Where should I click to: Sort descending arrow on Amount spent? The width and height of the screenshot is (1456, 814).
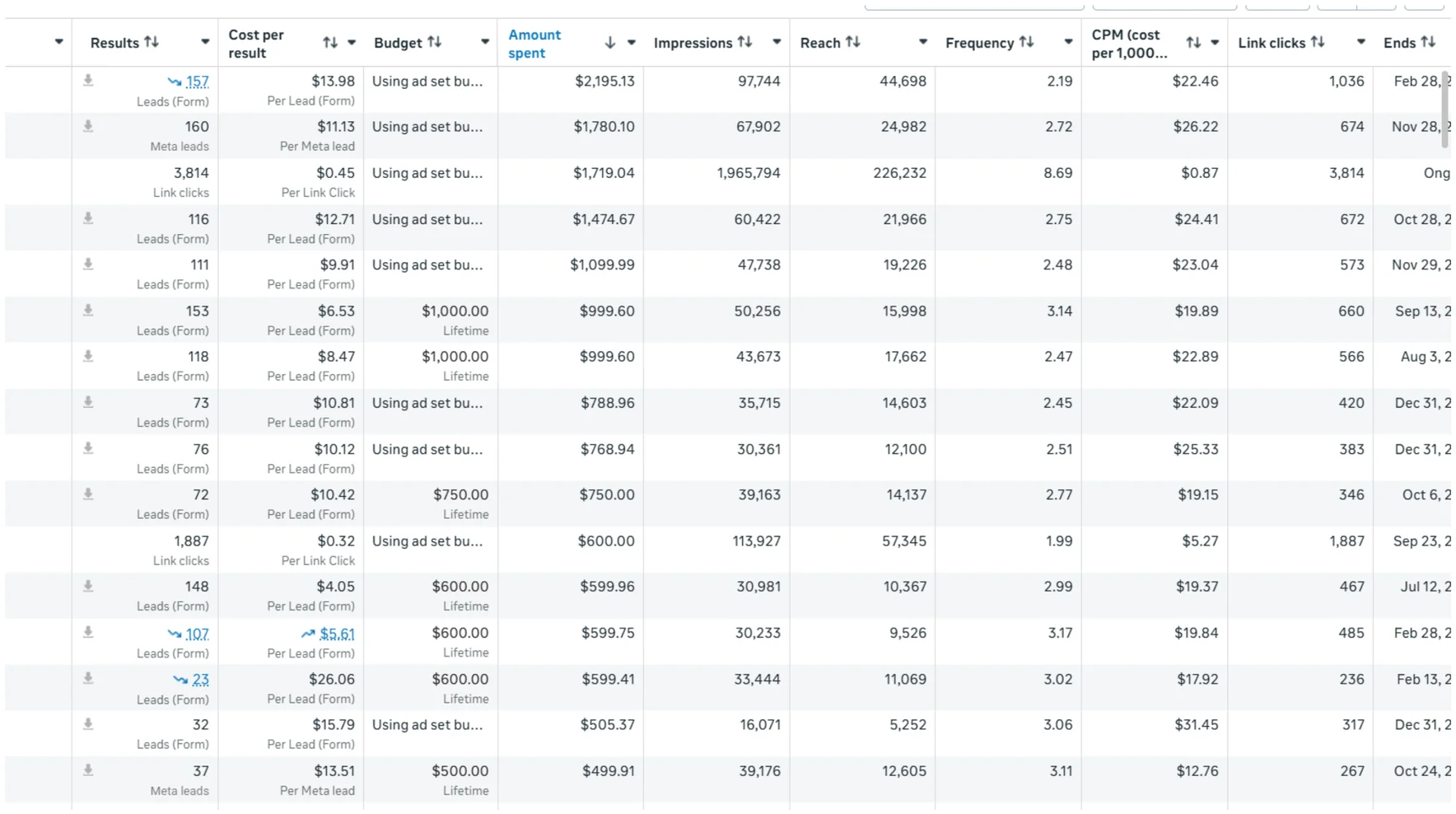point(610,43)
